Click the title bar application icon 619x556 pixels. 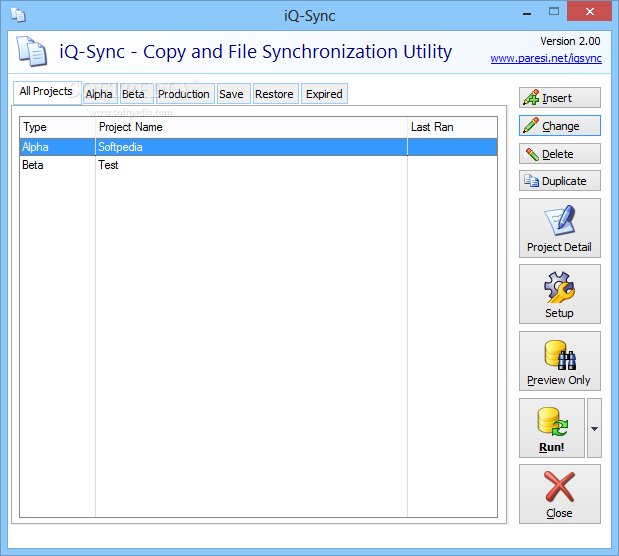(x=18, y=15)
